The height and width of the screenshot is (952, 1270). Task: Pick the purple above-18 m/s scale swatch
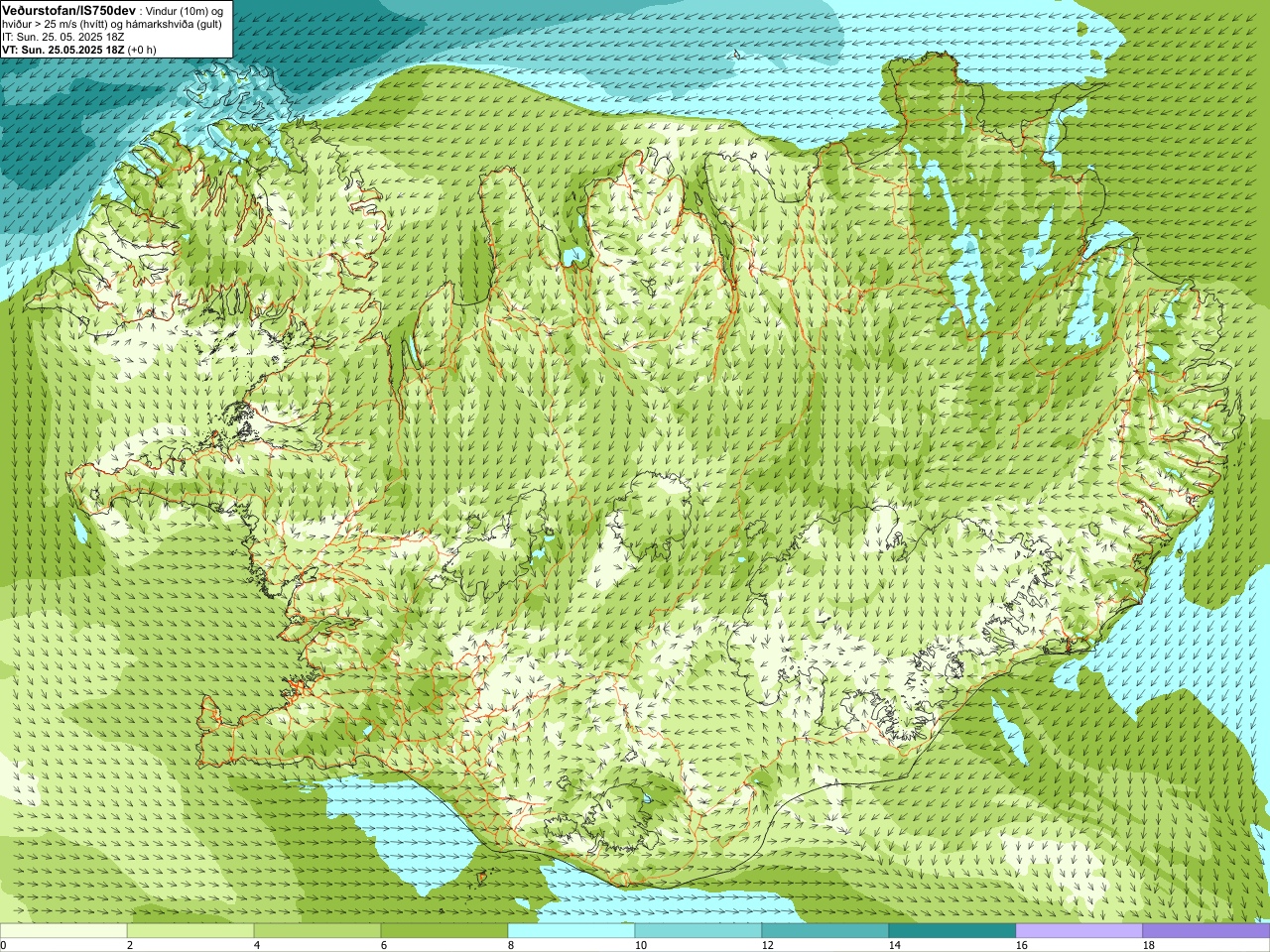pyautogui.click(x=1206, y=931)
